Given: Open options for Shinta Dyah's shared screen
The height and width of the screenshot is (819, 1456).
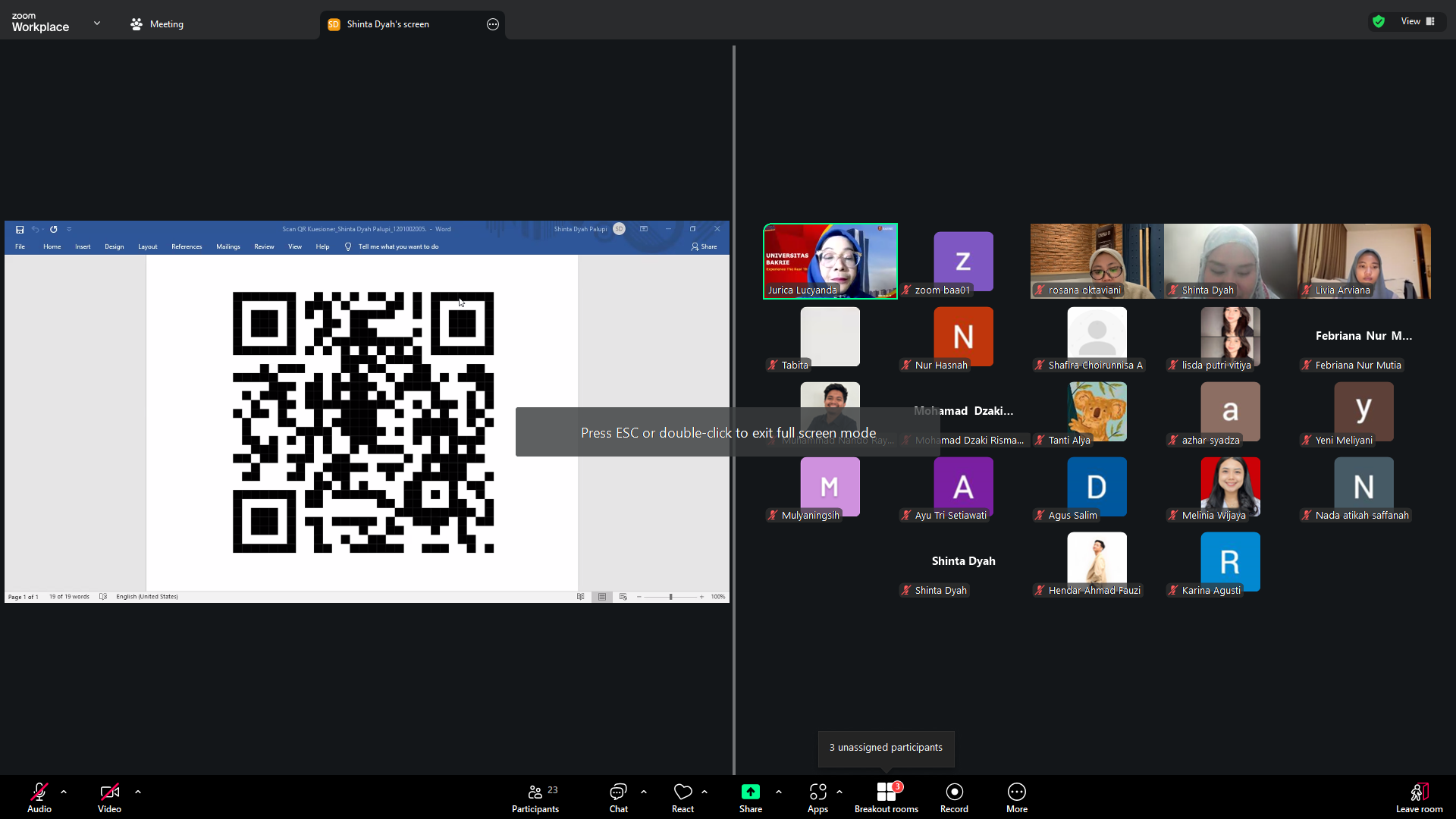Looking at the screenshot, I should 493,24.
